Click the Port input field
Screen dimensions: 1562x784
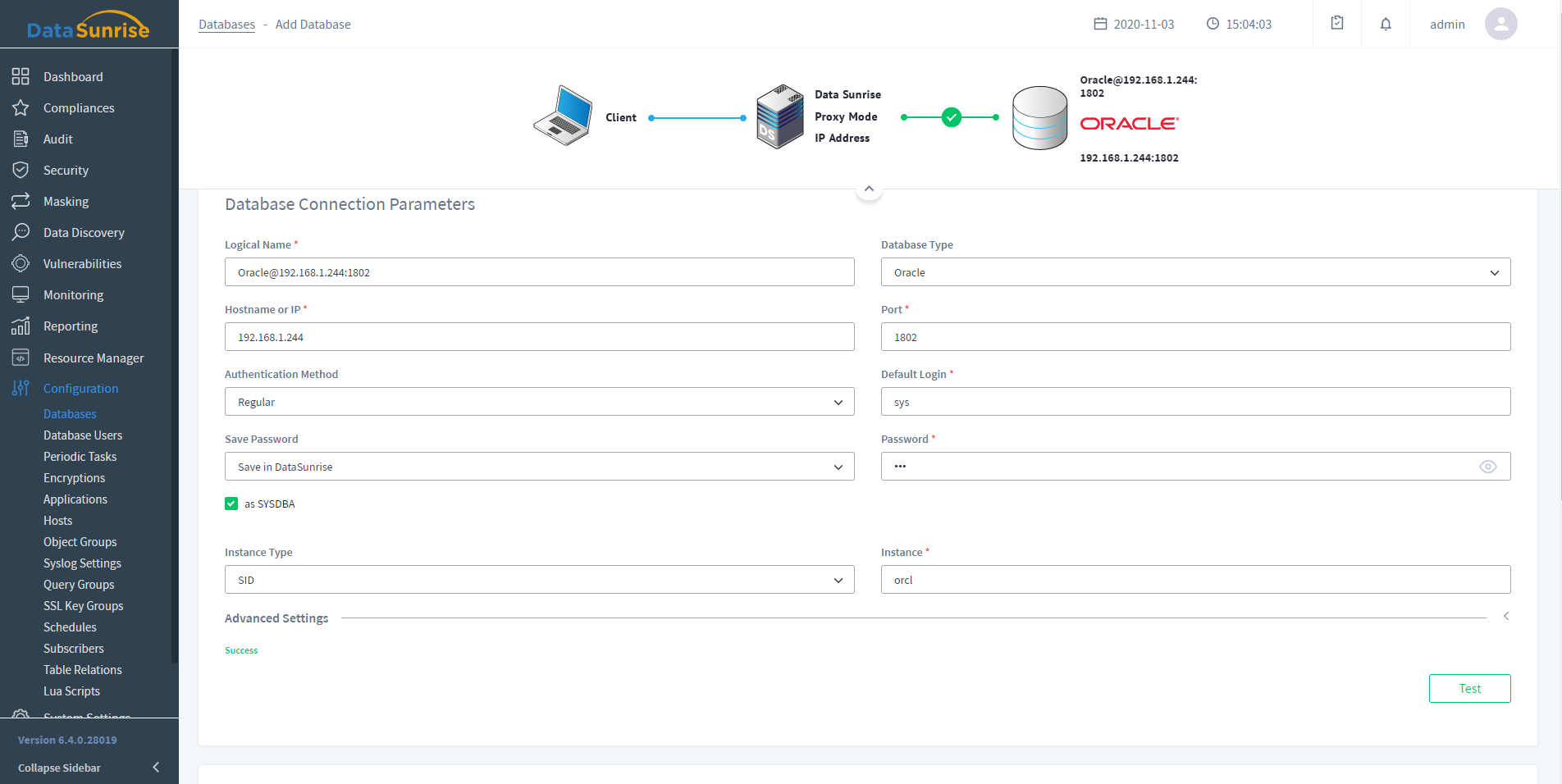click(x=1195, y=337)
